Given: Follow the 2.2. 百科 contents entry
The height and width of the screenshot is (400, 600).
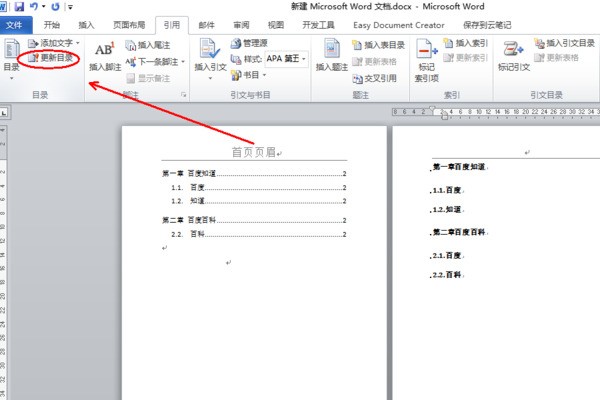Looking at the screenshot, I should click(x=259, y=234).
